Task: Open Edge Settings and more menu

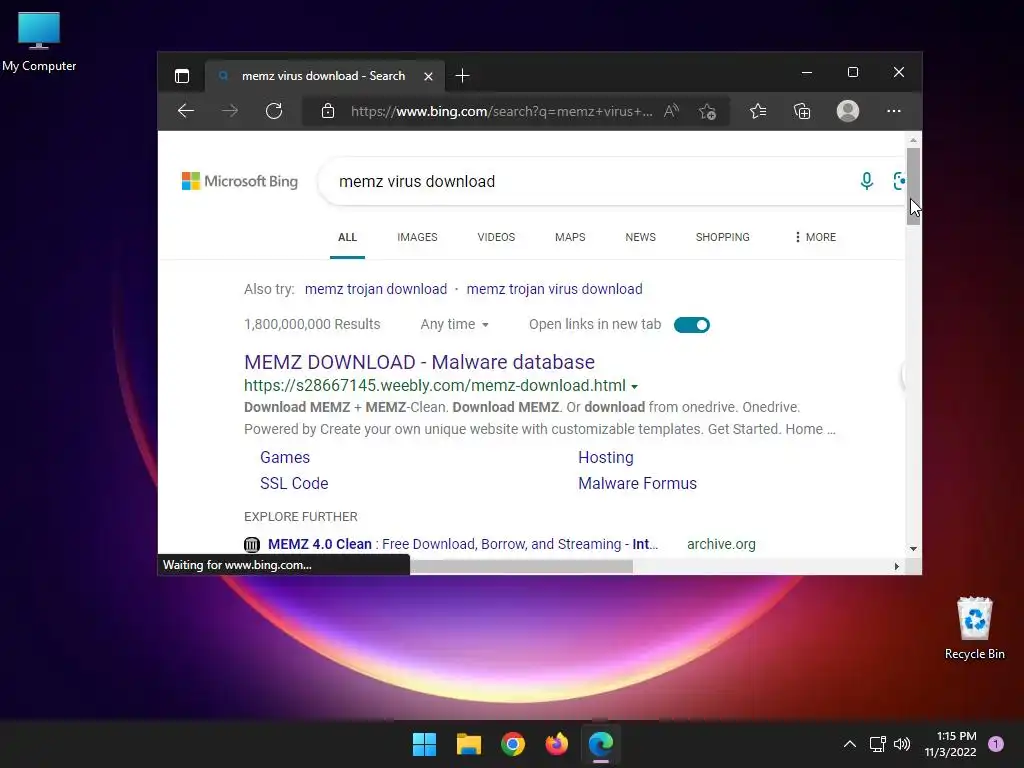Action: tap(893, 111)
